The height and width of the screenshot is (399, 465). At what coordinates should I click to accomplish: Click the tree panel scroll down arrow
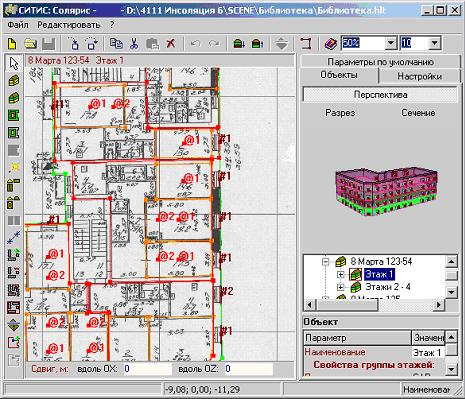pyautogui.click(x=451, y=292)
